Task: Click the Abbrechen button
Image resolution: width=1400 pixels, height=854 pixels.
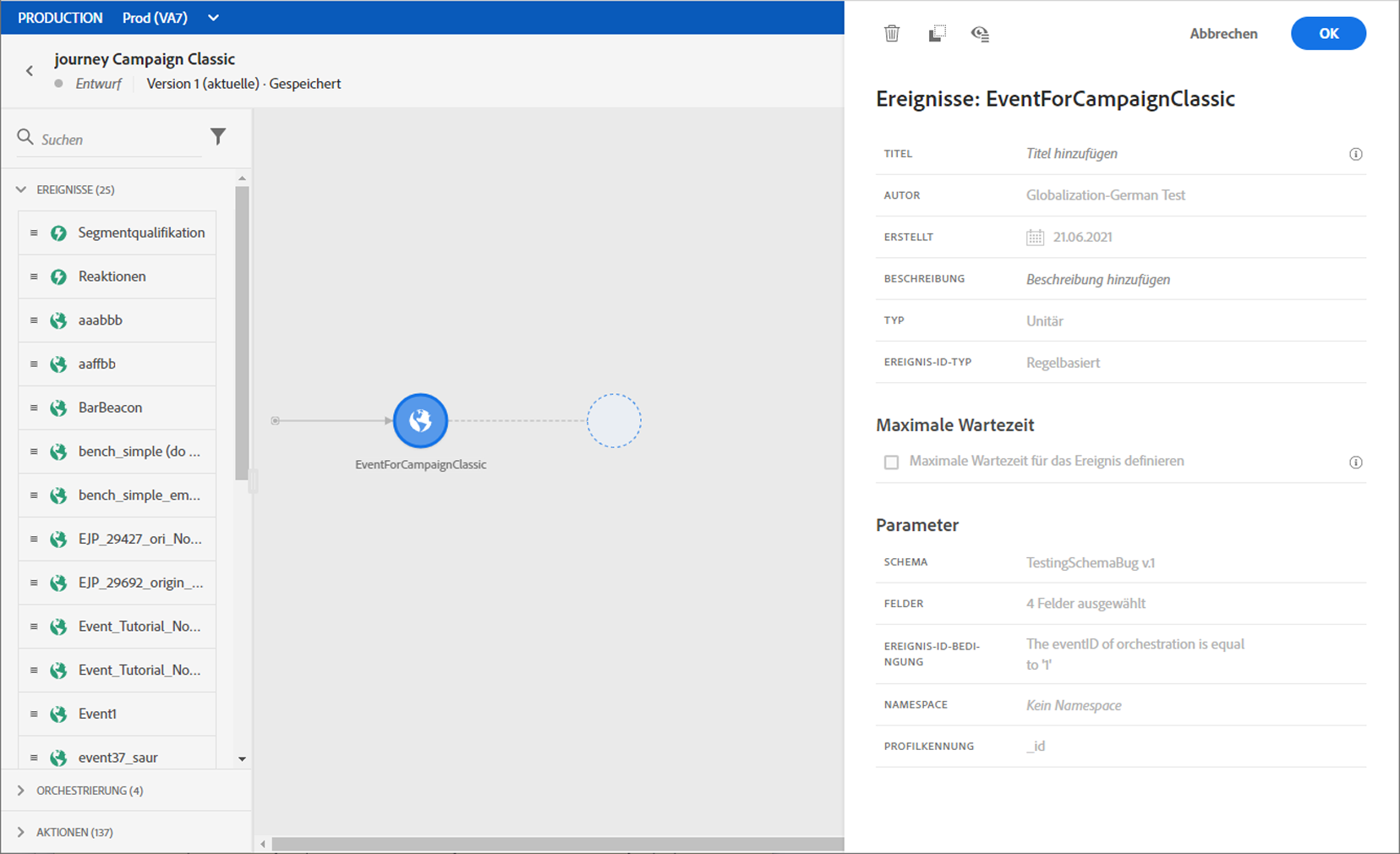Action: [x=1223, y=34]
